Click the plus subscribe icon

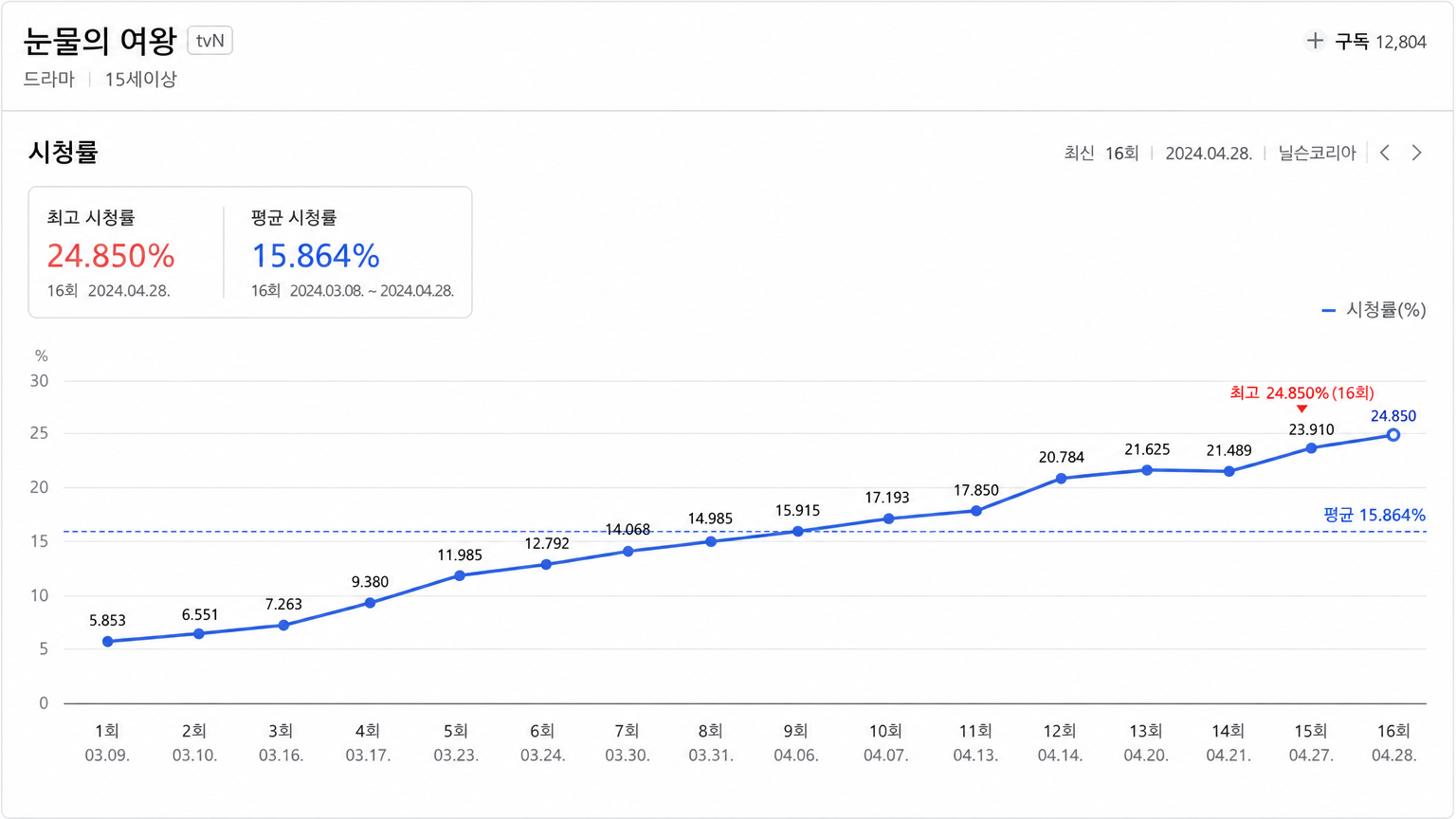1315,41
